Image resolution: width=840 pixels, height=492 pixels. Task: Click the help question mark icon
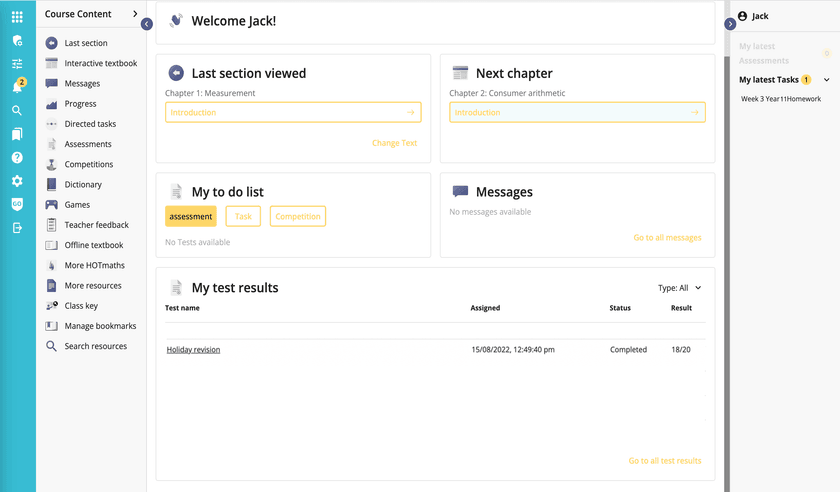(17, 158)
